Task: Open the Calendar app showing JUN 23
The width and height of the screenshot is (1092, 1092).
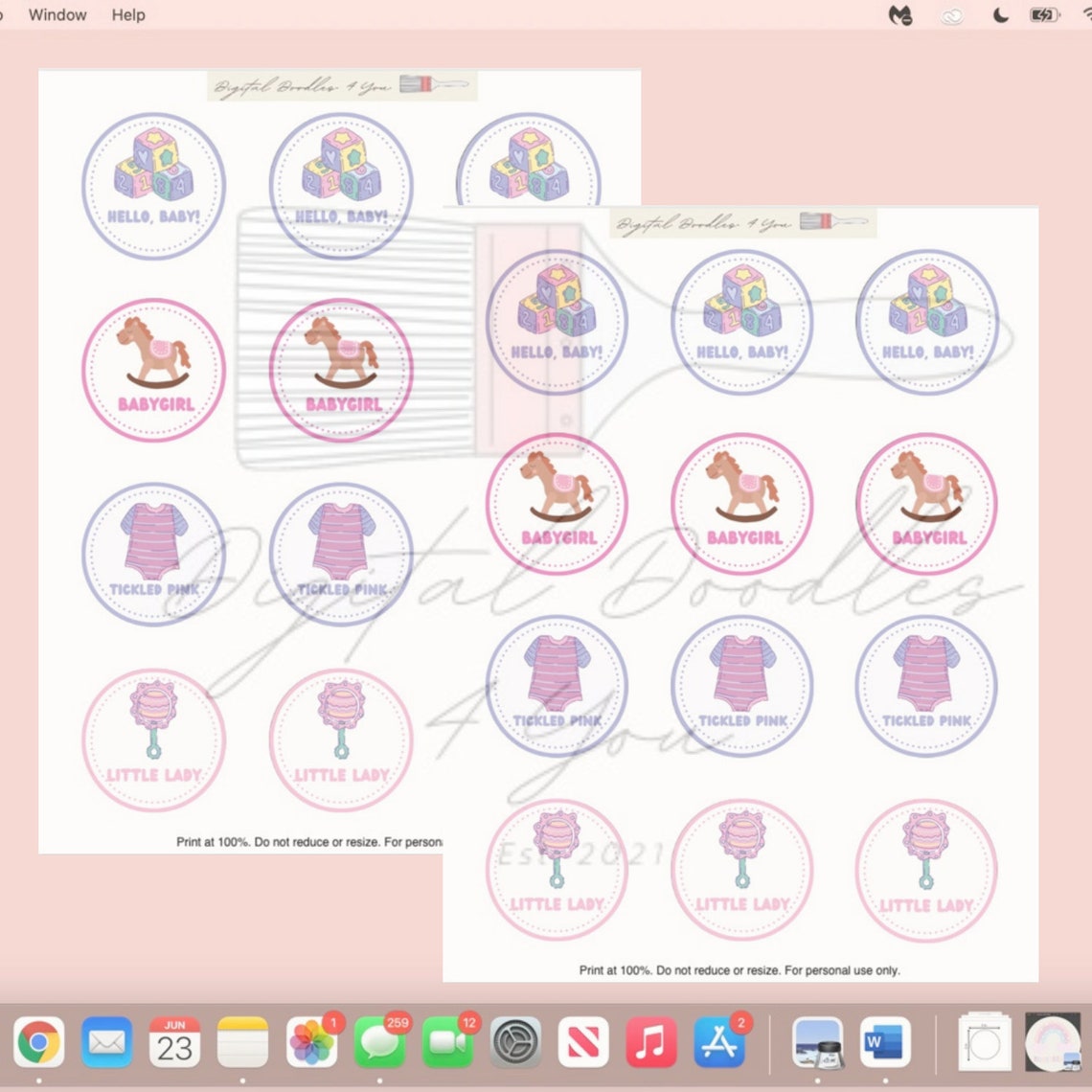Action: (174, 1042)
